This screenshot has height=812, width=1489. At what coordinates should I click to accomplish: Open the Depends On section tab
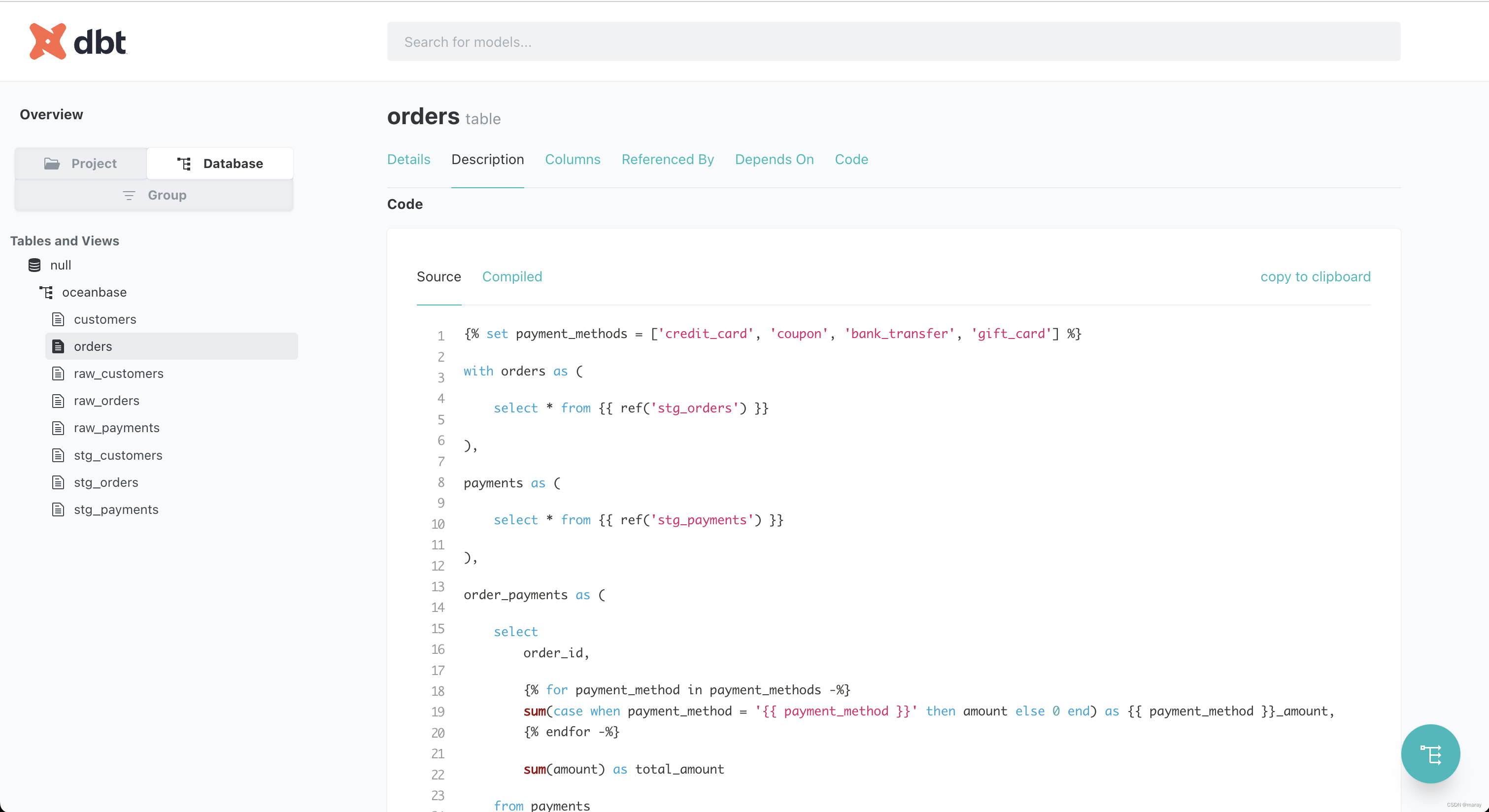pyautogui.click(x=774, y=160)
